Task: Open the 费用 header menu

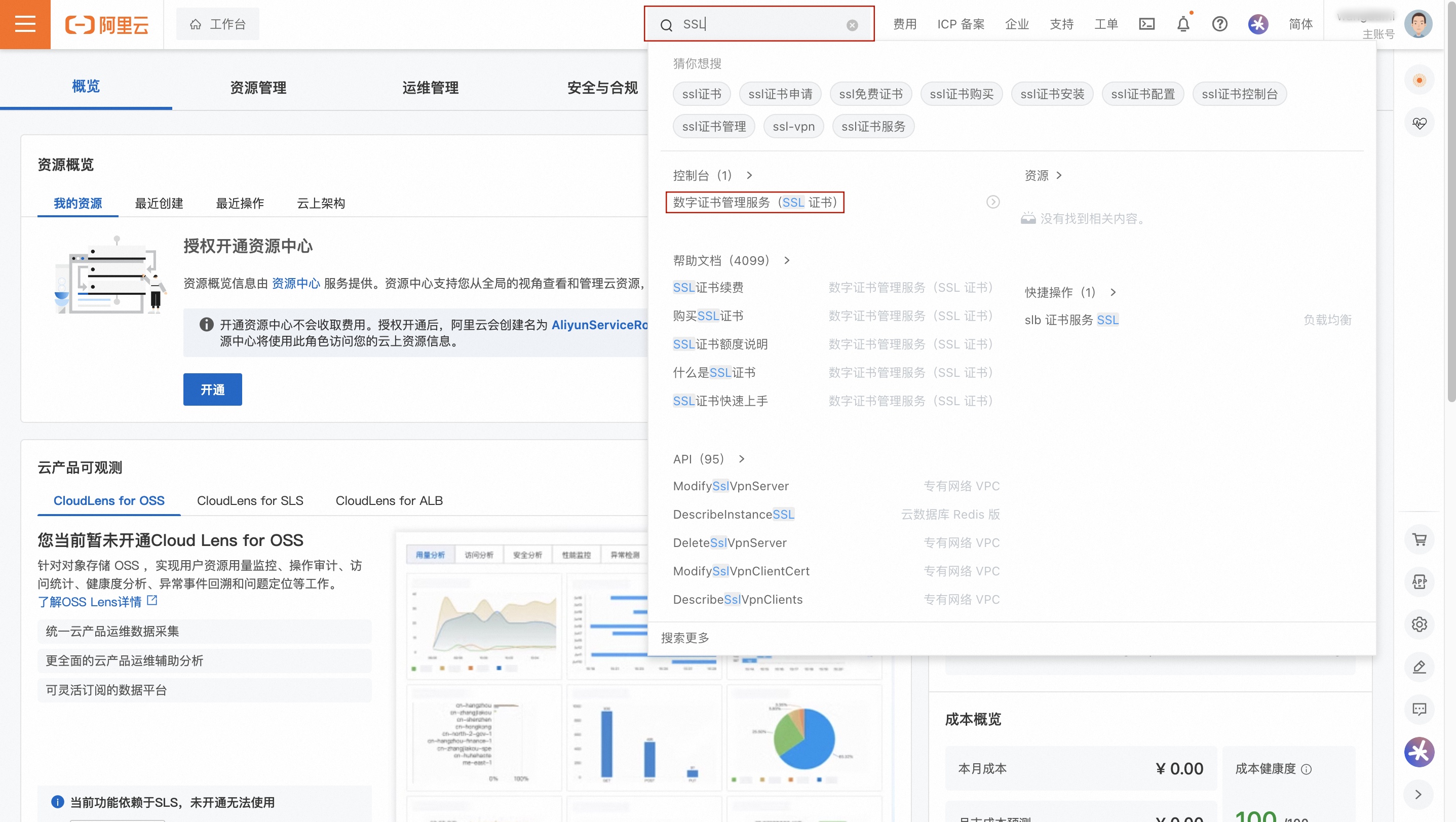Action: [905, 24]
